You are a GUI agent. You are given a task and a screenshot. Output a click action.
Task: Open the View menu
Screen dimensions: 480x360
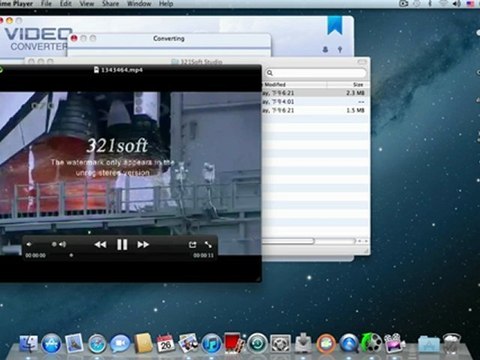[x=87, y=4]
